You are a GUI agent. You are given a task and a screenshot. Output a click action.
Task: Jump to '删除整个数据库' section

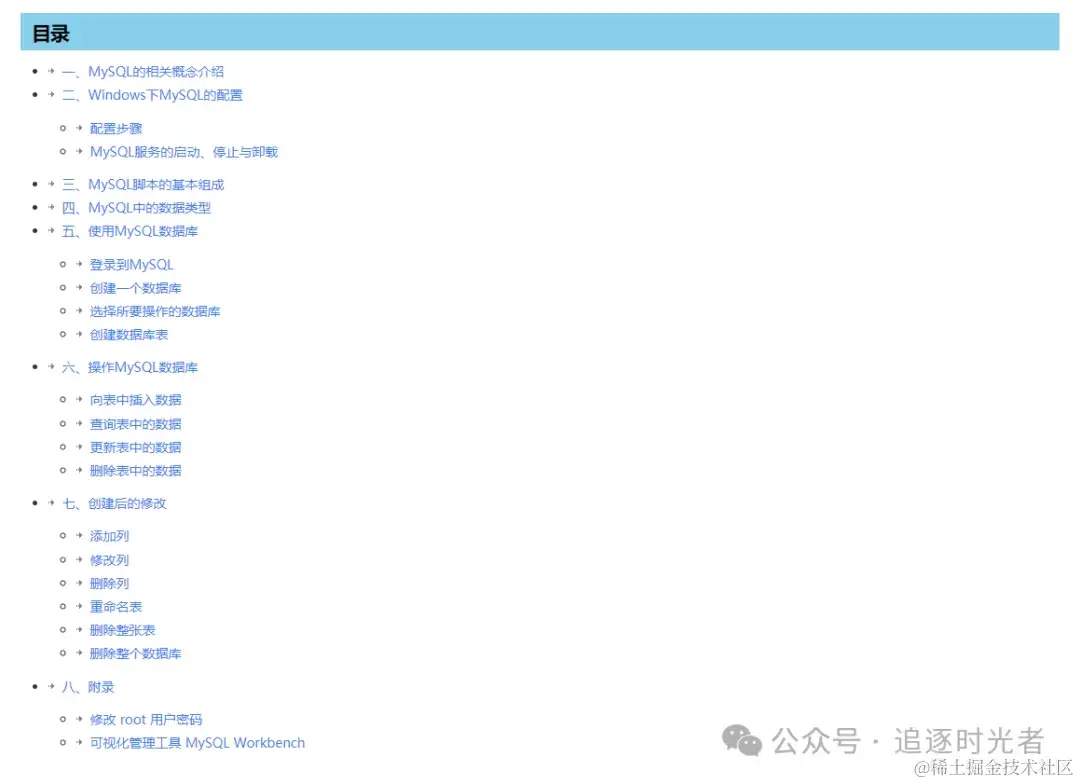pos(136,654)
